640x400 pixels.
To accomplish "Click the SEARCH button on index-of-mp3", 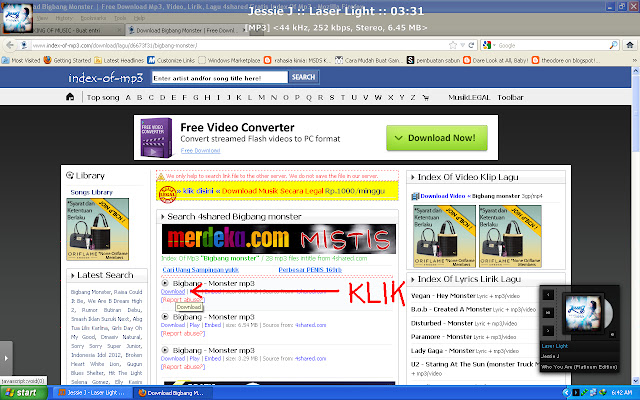I will pyautogui.click(x=303, y=77).
